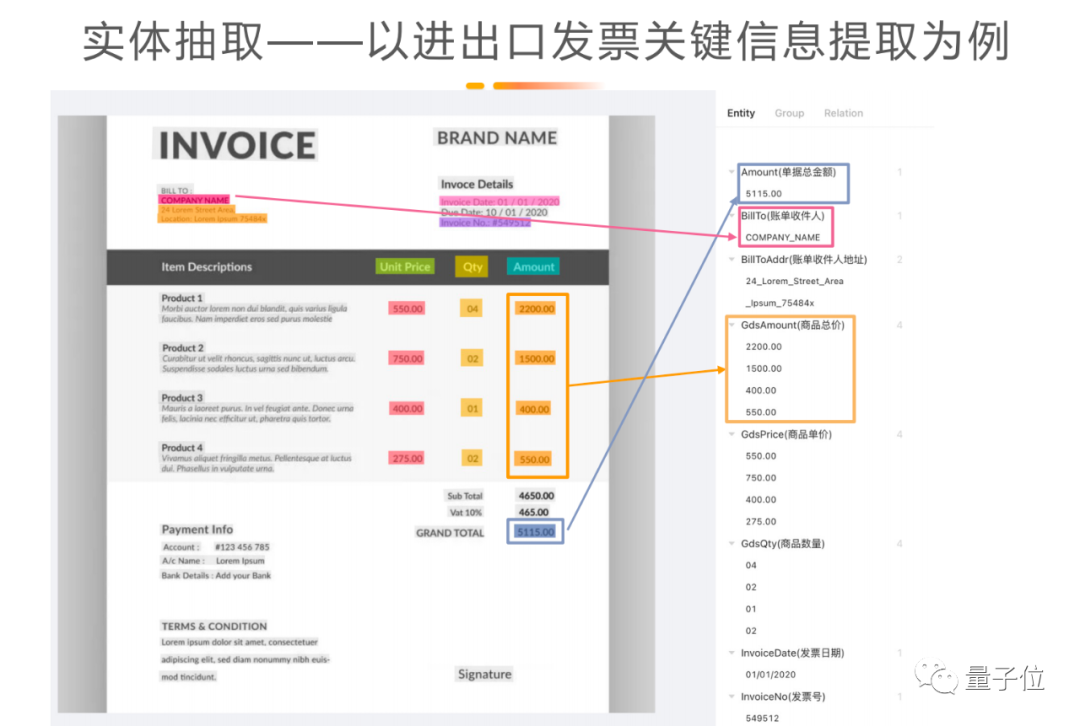Viewport: 1080px width, 726px height.
Task: Select the GdsAmount(商品总价) entity label
Action: [792, 325]
